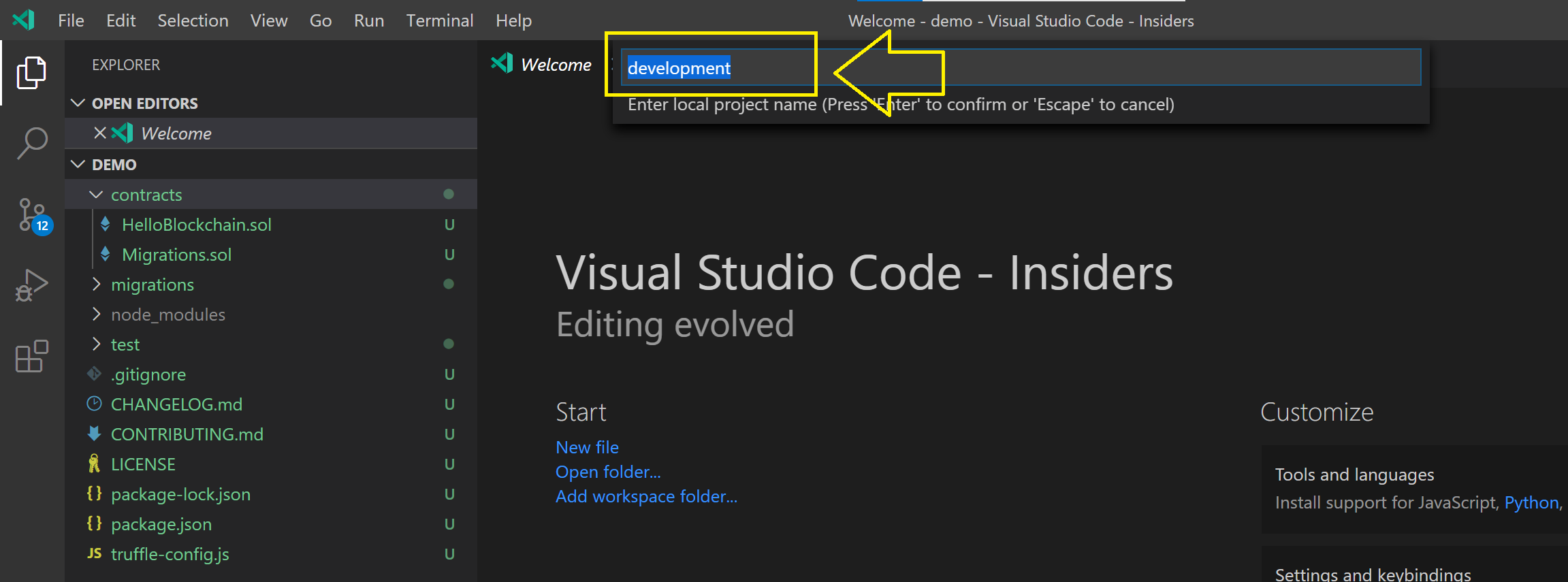Click the green status dot for contracts
This screenshot has height=582, width=1568.
pyautogui.click(x=448, y=194)
